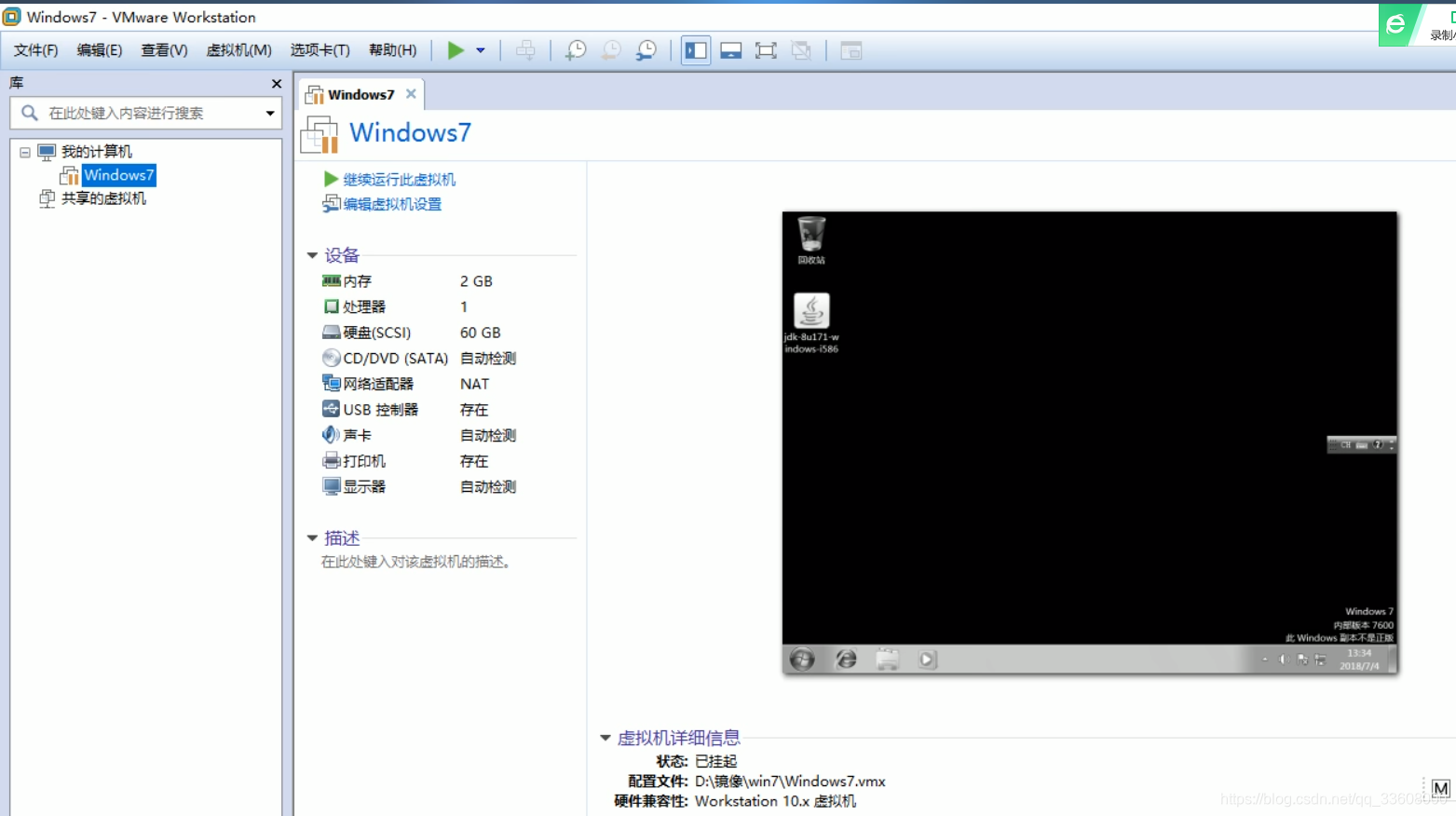Collapse the 虚拟机详细信息 section

click(x=606, y=738)
